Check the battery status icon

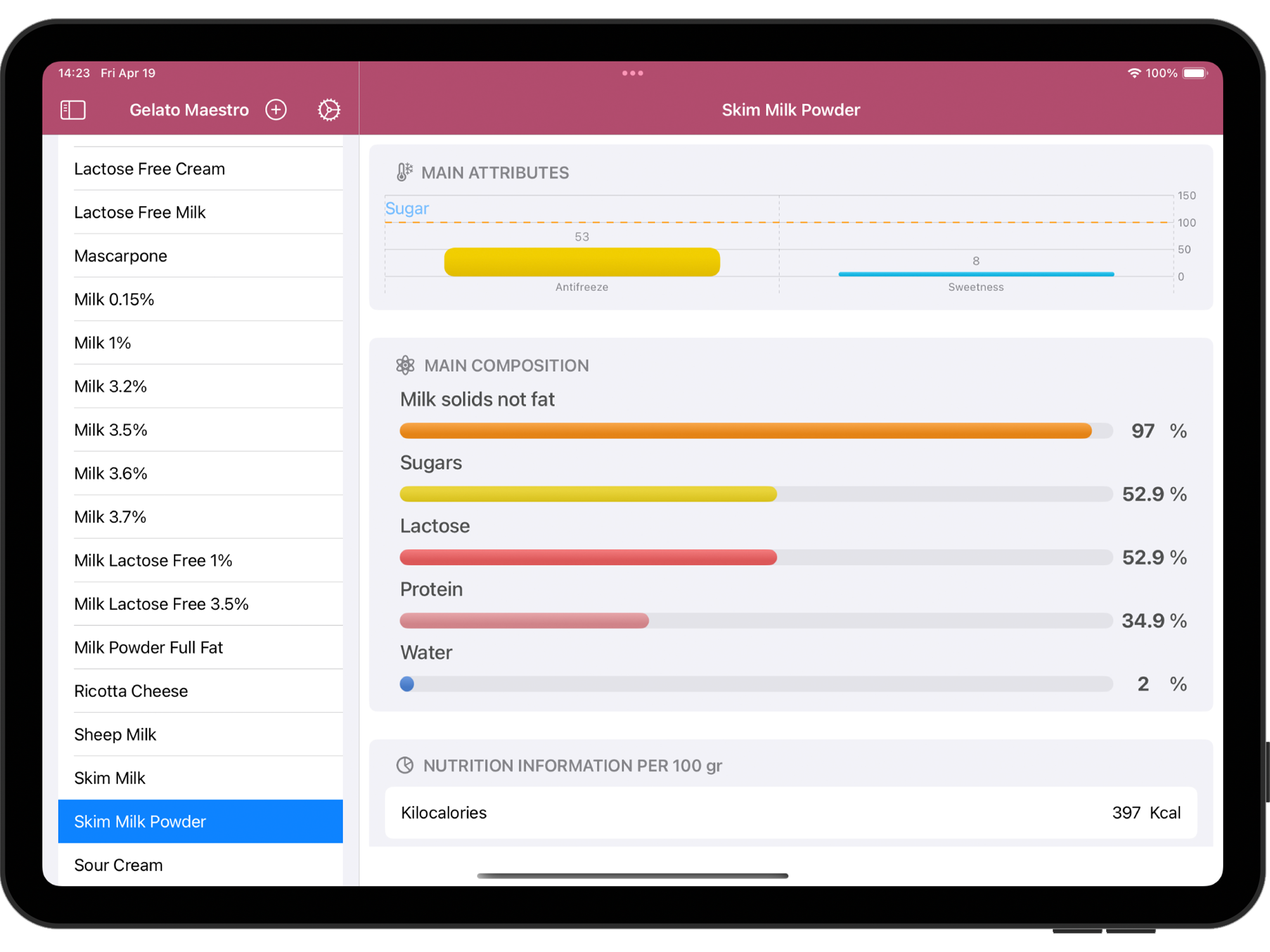tap(1195, 73)
